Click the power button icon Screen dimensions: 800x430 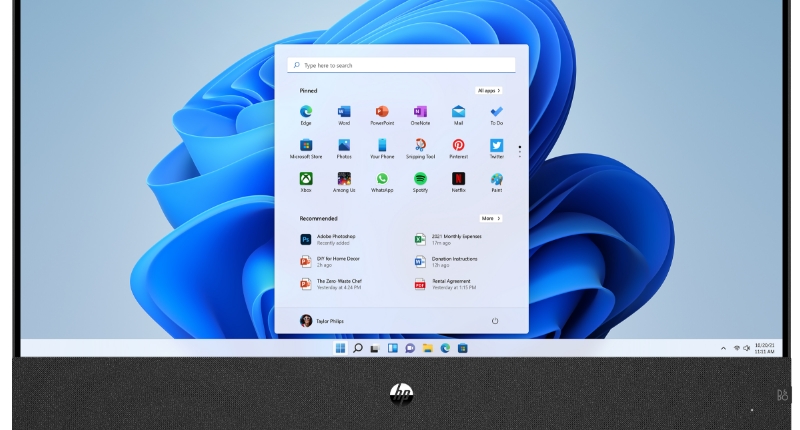pyautogui.click(x=494, y=321)
